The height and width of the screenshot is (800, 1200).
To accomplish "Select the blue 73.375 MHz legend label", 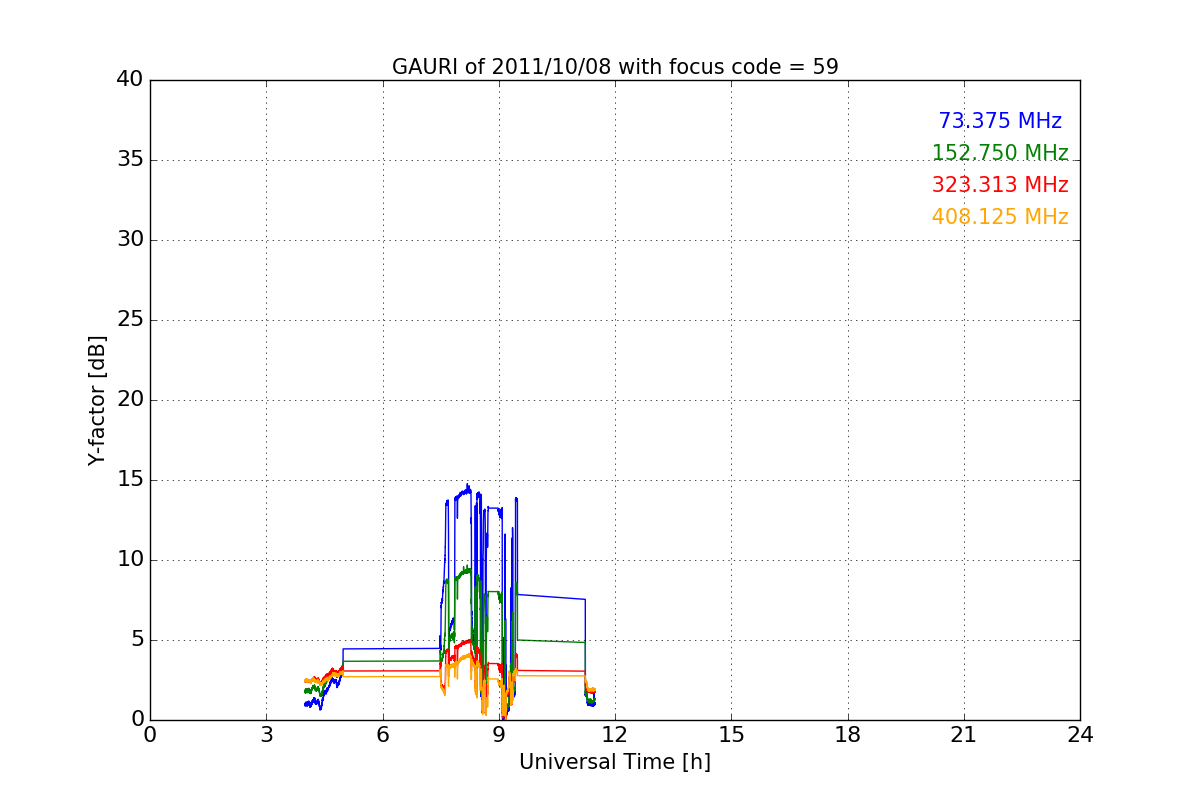I will (1000, 121).
